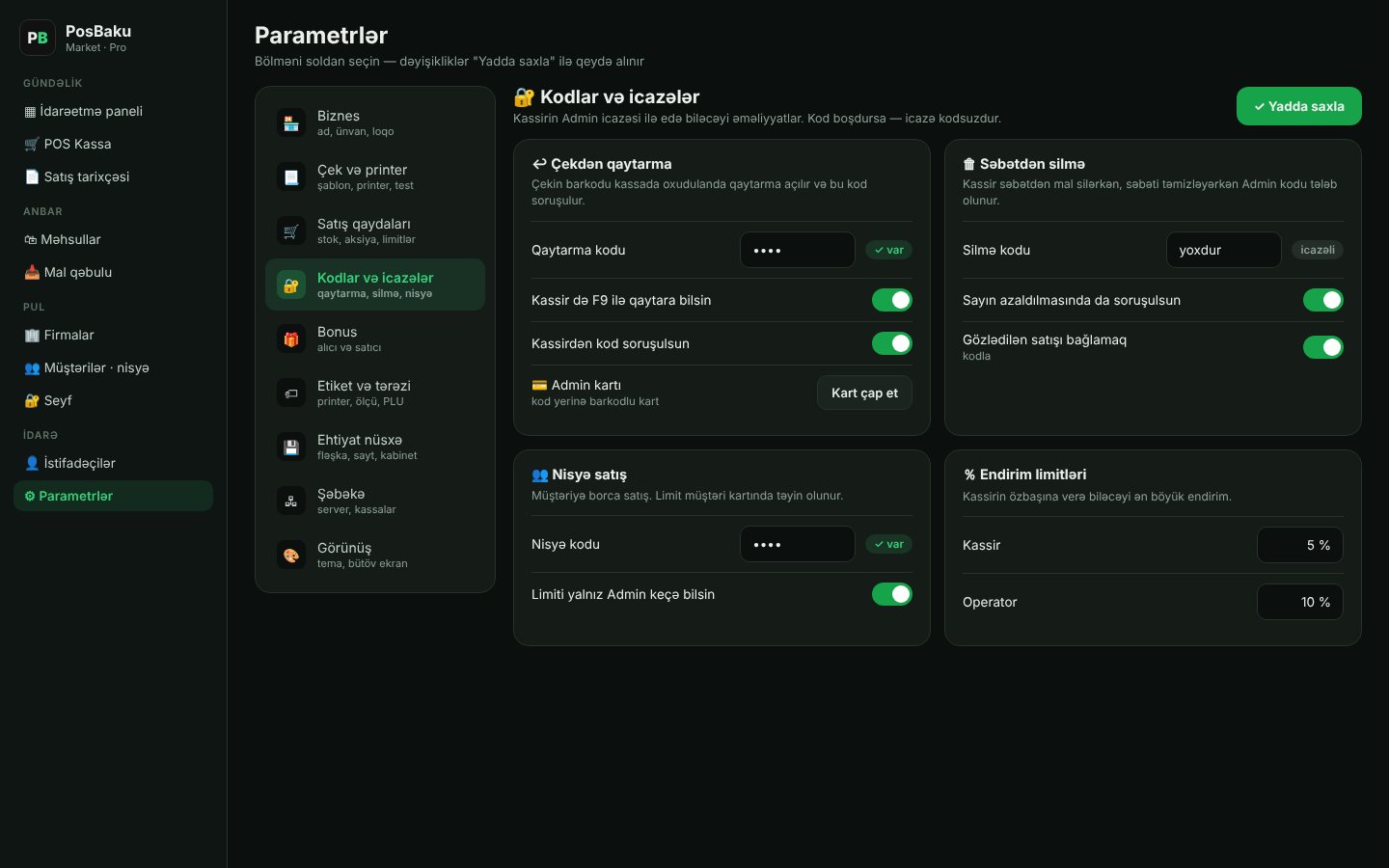
Task: Select the Ehtiyat nüsxə floppy disk icon
Action: [x=290, y=447]
